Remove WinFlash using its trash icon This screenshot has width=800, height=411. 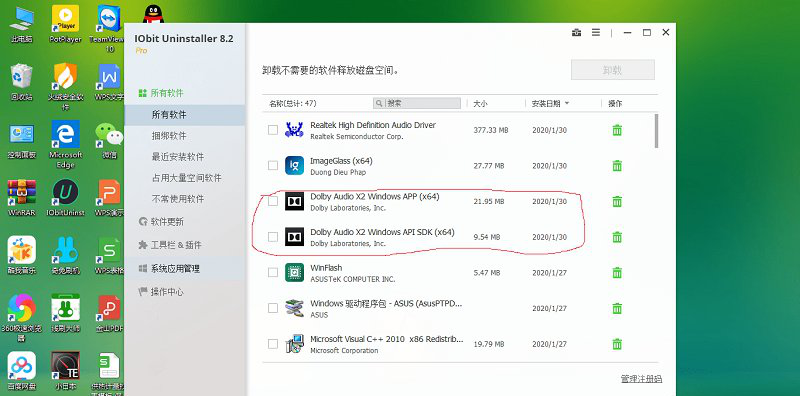pyautogui.click(x=617, y=273)
